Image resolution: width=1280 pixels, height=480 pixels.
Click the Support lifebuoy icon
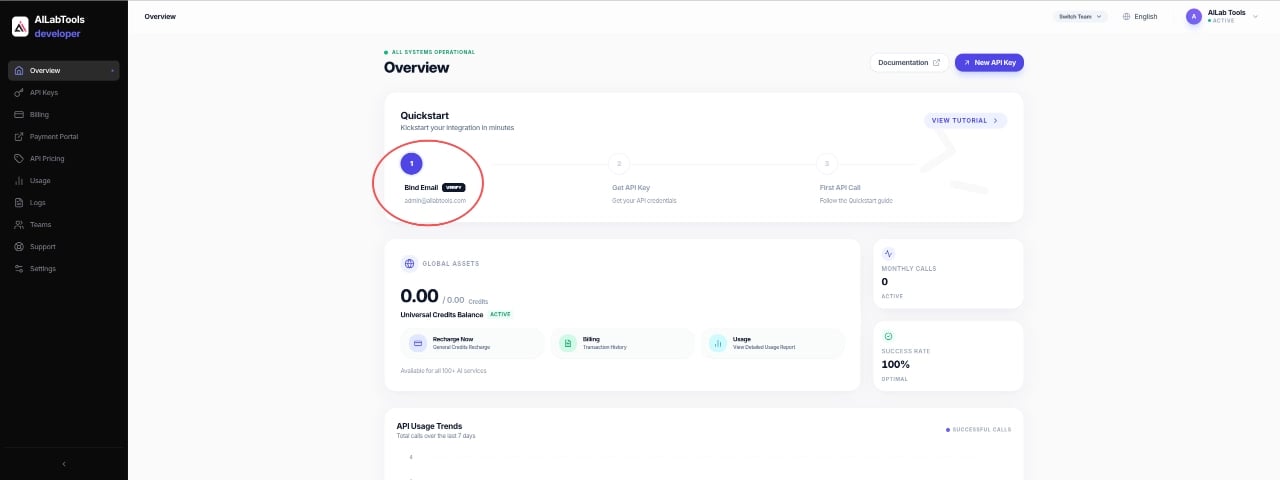click(19, 247)
